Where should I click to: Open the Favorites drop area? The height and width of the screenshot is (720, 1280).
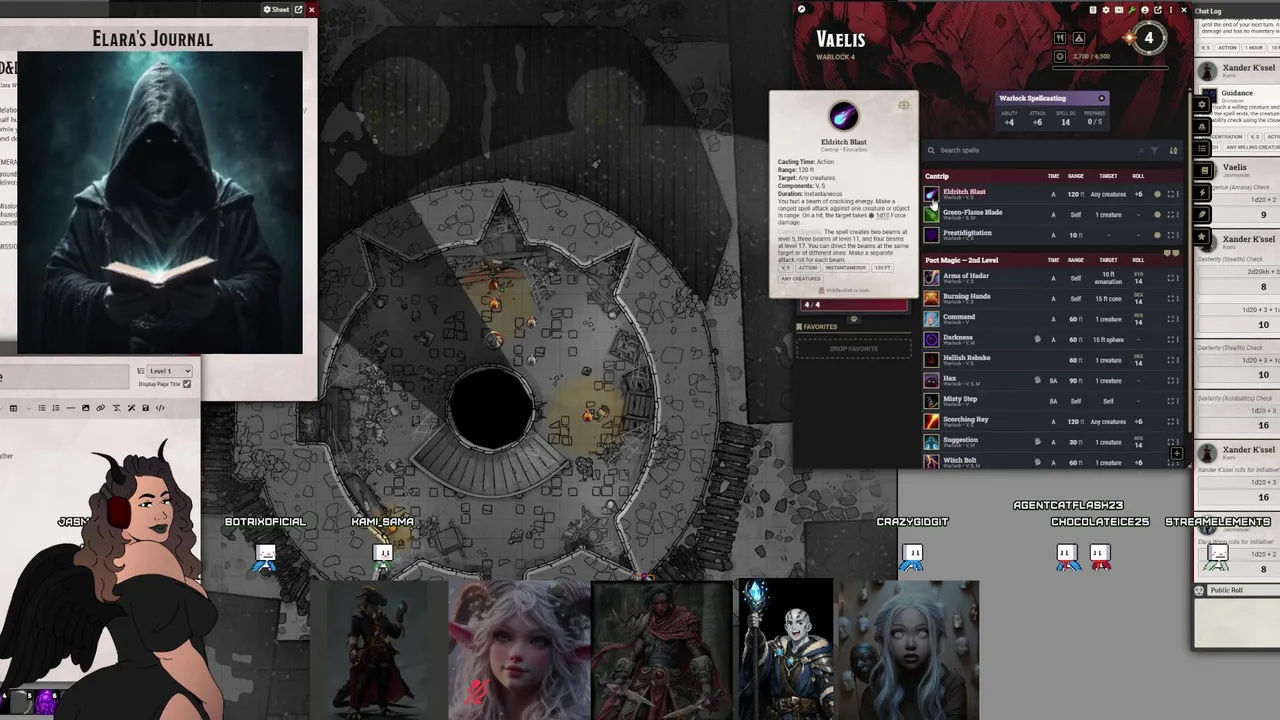point(854,349)
